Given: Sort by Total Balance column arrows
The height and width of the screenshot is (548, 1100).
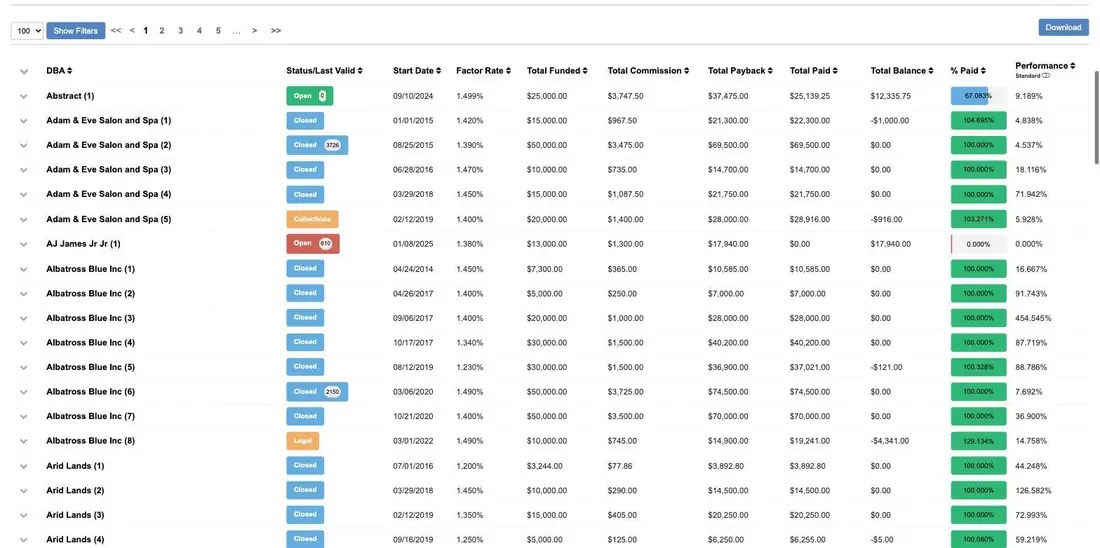Looking at the screenshot, I should (931, 71).
